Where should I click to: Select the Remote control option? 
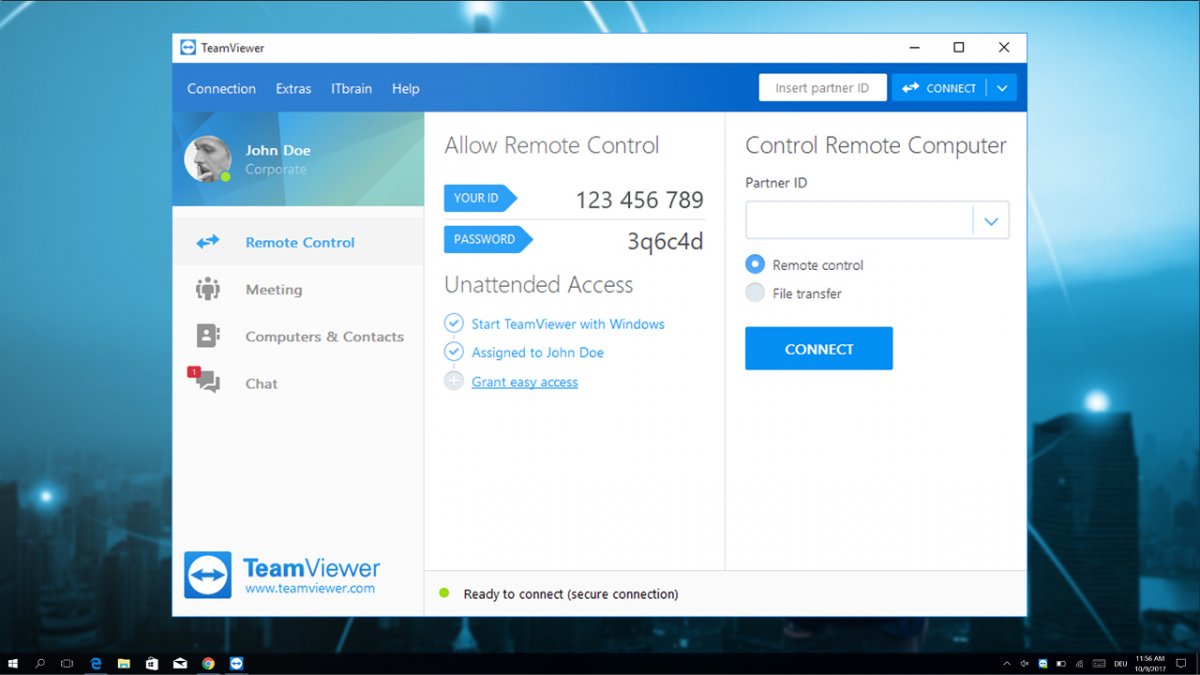(755, 264)
